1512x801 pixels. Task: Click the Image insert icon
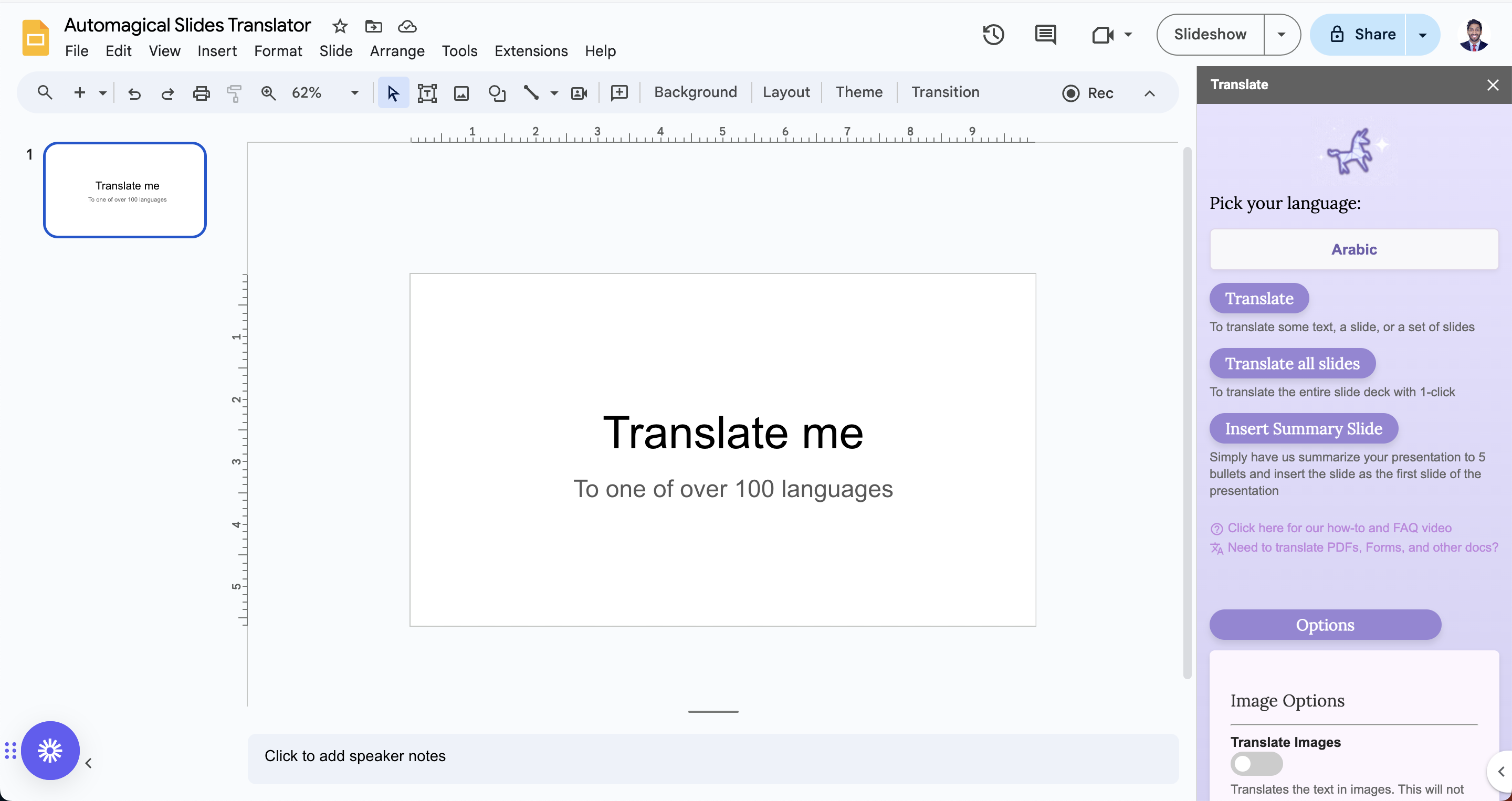(x=462, y=92)
